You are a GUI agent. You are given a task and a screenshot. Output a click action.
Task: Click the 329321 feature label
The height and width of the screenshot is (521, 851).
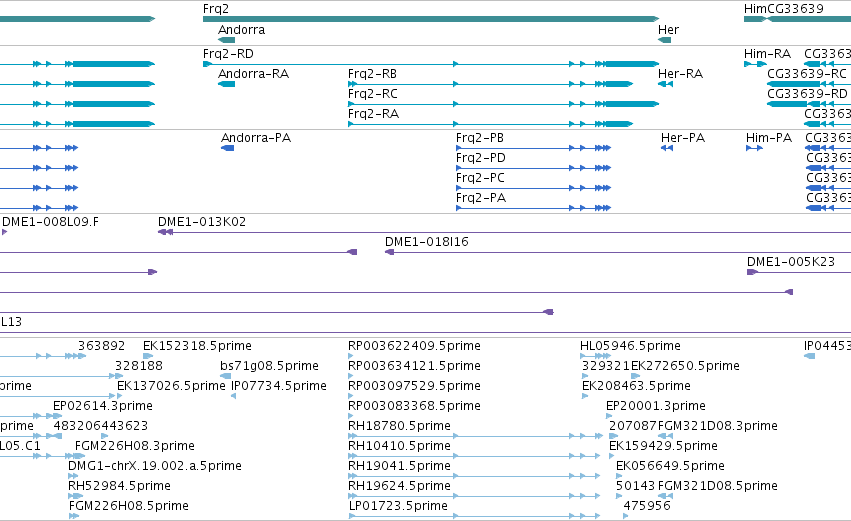[x=606, y=366]
